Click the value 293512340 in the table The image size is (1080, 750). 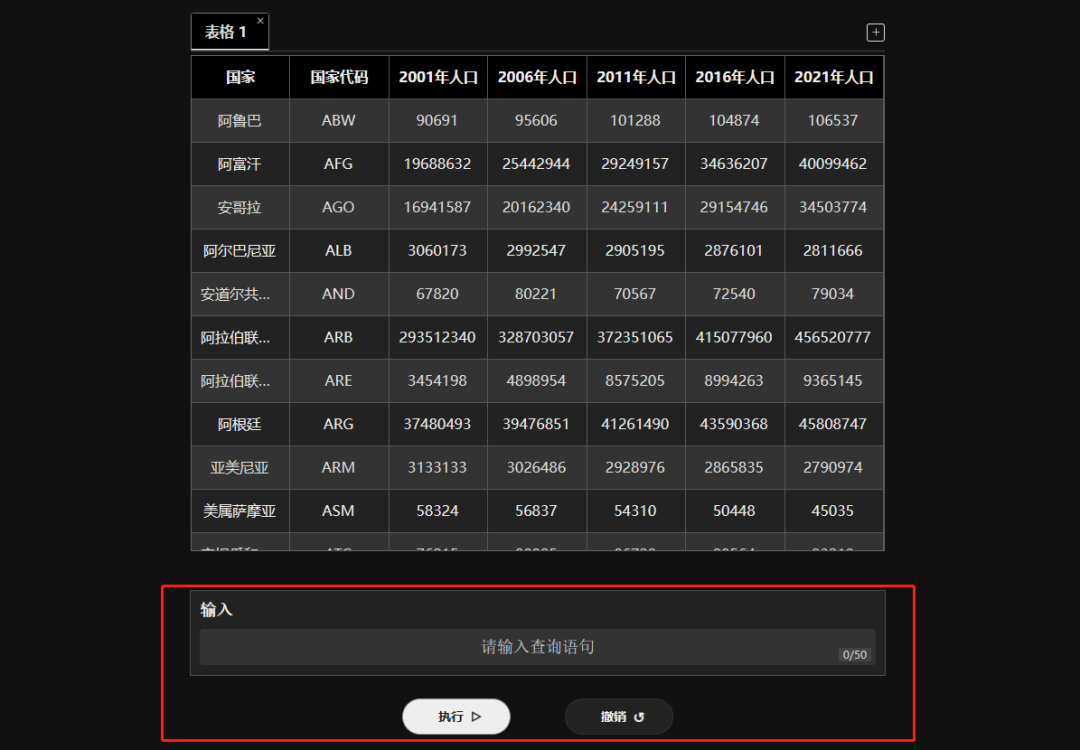pyautogui.click(x=437, y=337)
